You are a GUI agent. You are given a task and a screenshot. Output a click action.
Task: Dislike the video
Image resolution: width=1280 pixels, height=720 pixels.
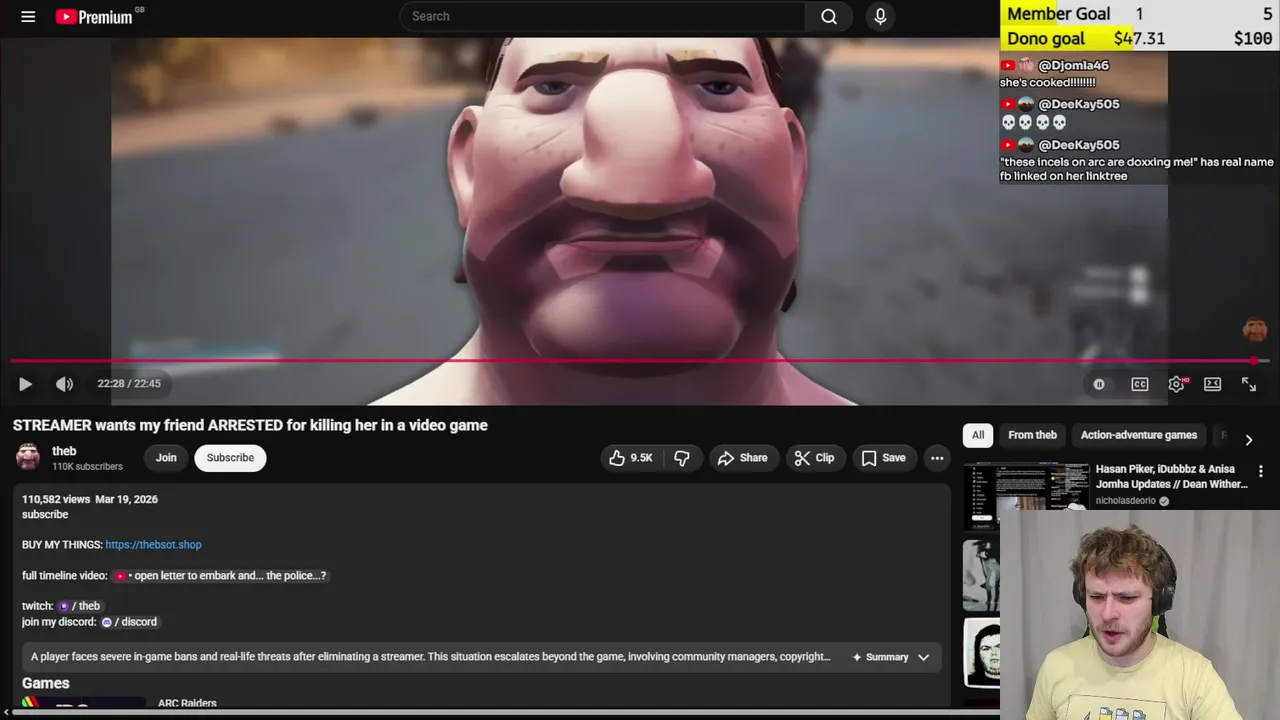(x=682, y=458)
